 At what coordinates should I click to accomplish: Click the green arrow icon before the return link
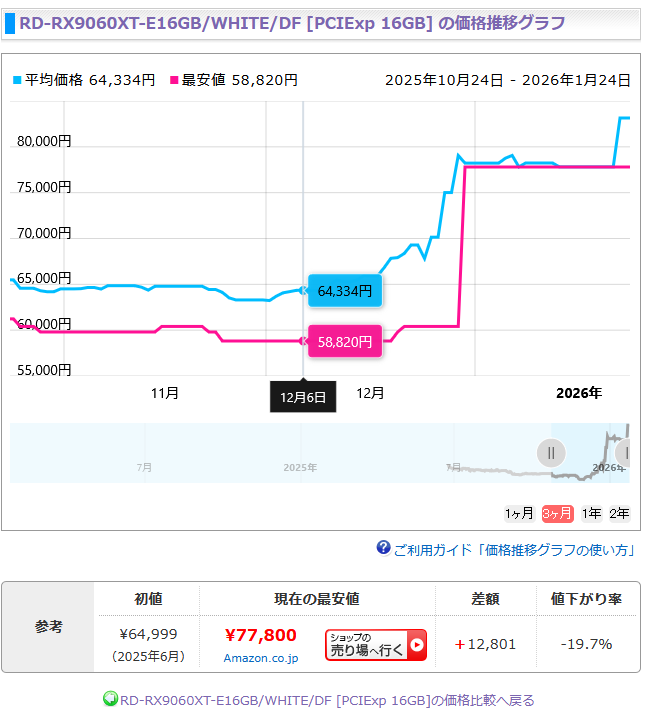coord(110,699)
